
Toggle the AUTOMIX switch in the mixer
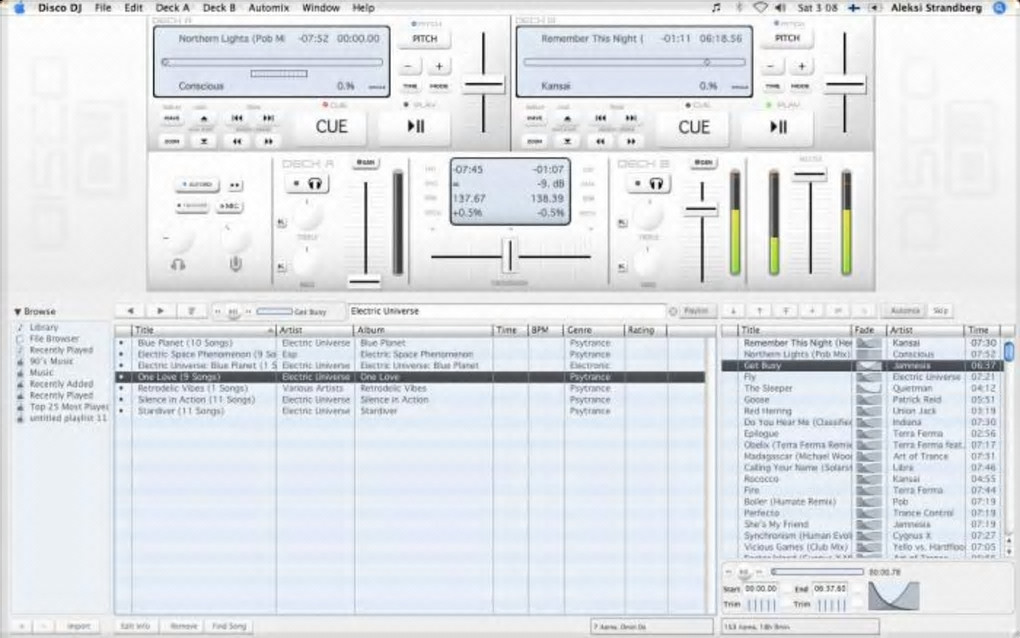point(197,185)
